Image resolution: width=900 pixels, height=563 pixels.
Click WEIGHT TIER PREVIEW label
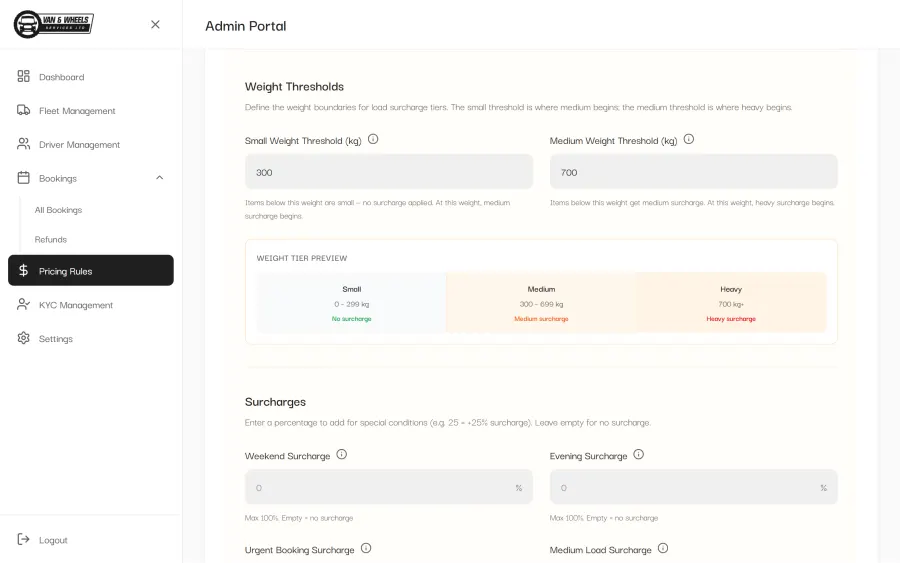302,258
